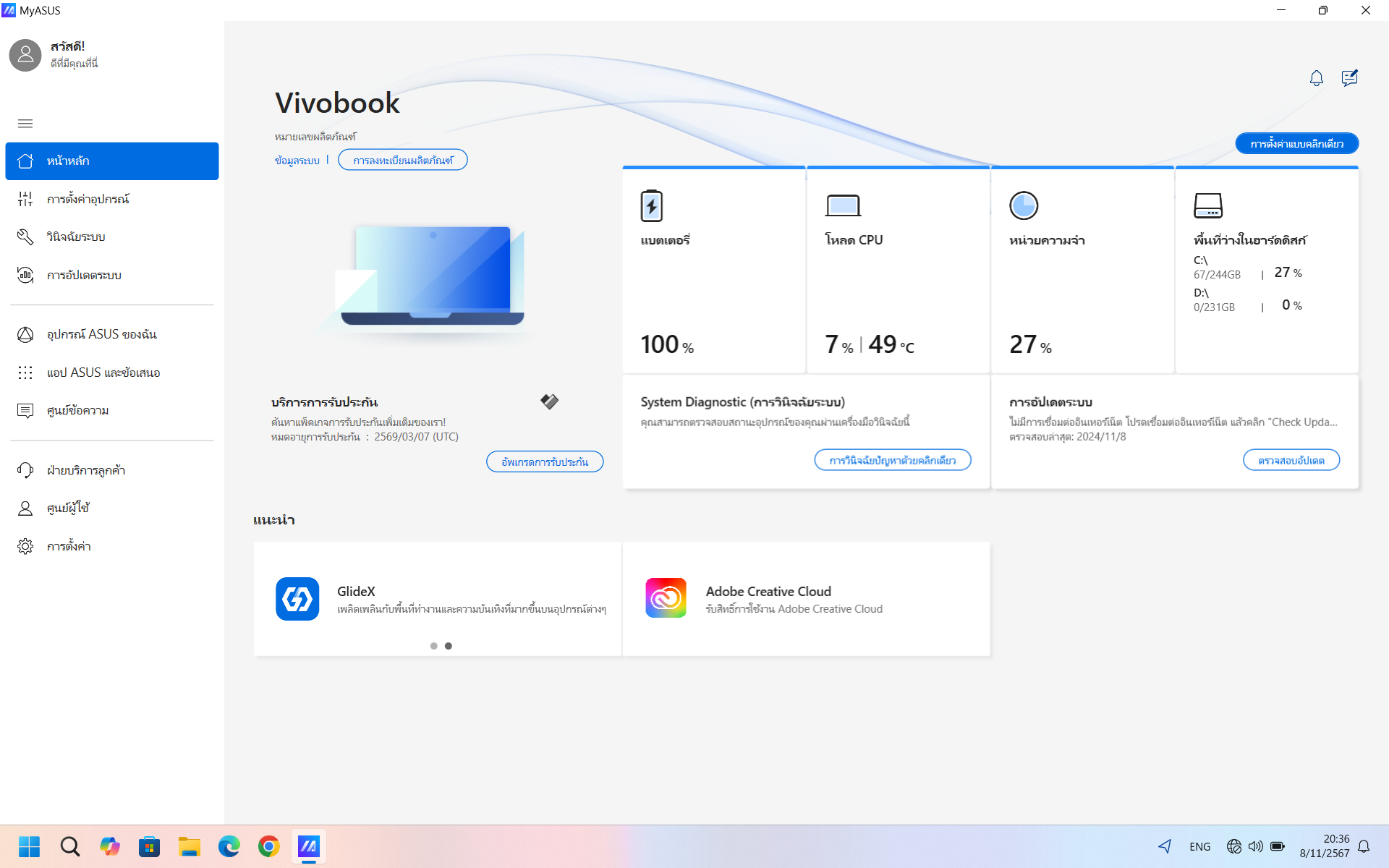Click the hard disk space icon
Viewport: 1389px width, 868px height.
point(1207,206)
